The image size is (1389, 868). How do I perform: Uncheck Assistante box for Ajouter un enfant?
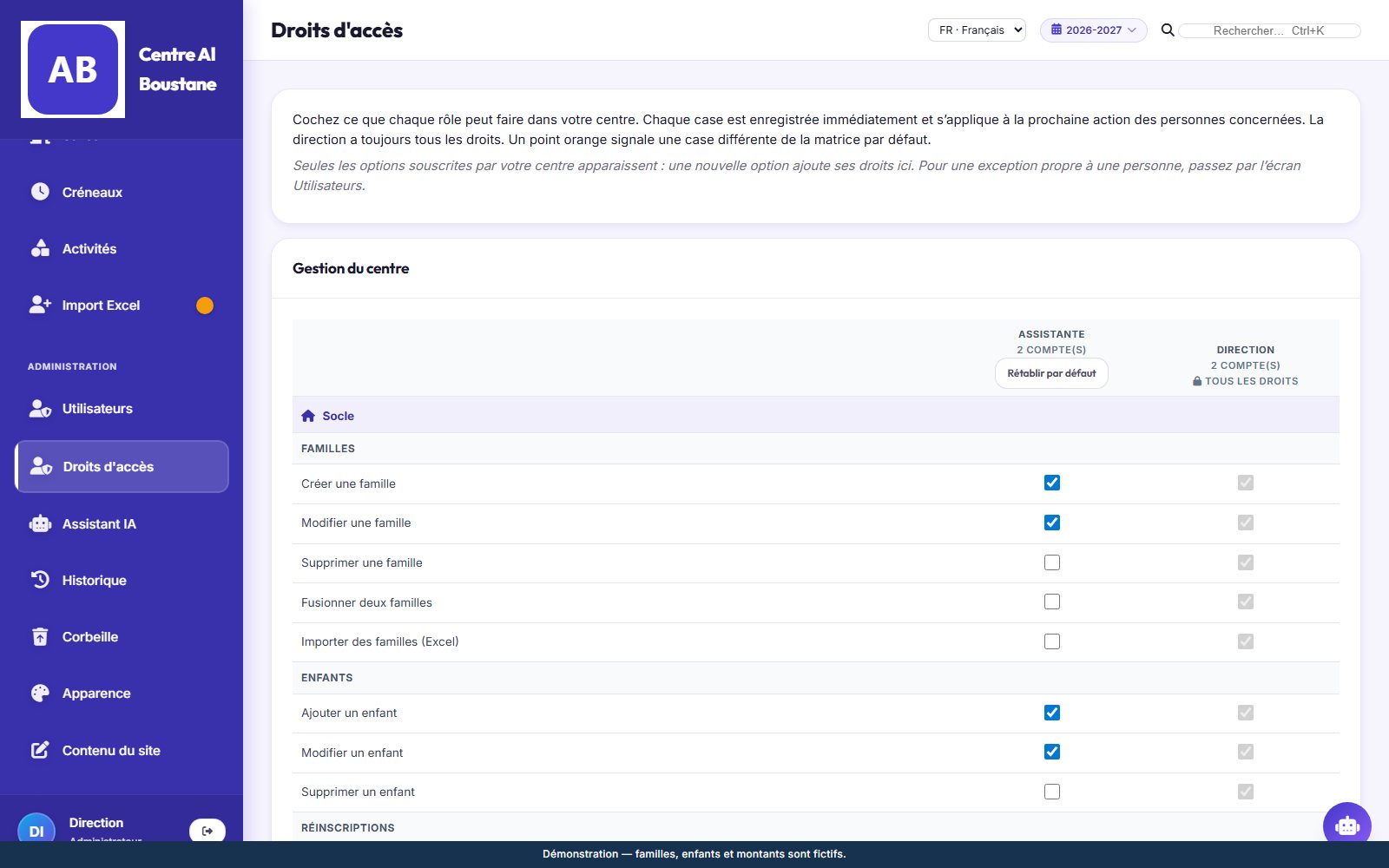click(x=1052, y=713)
